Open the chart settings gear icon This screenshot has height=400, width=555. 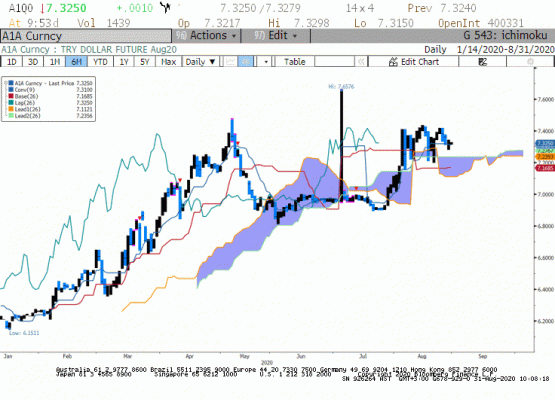(x=530, y=62)
